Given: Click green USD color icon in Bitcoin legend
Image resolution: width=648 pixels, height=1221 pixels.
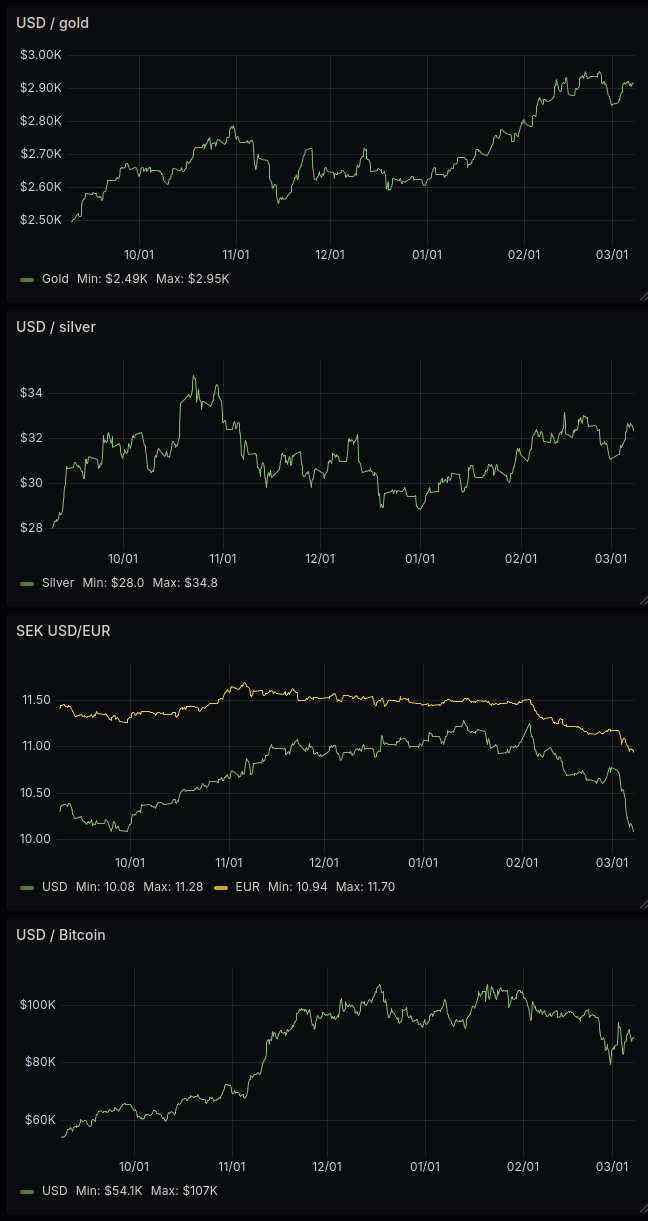Looking at the screenshot, I should (x=27, y=1191).
